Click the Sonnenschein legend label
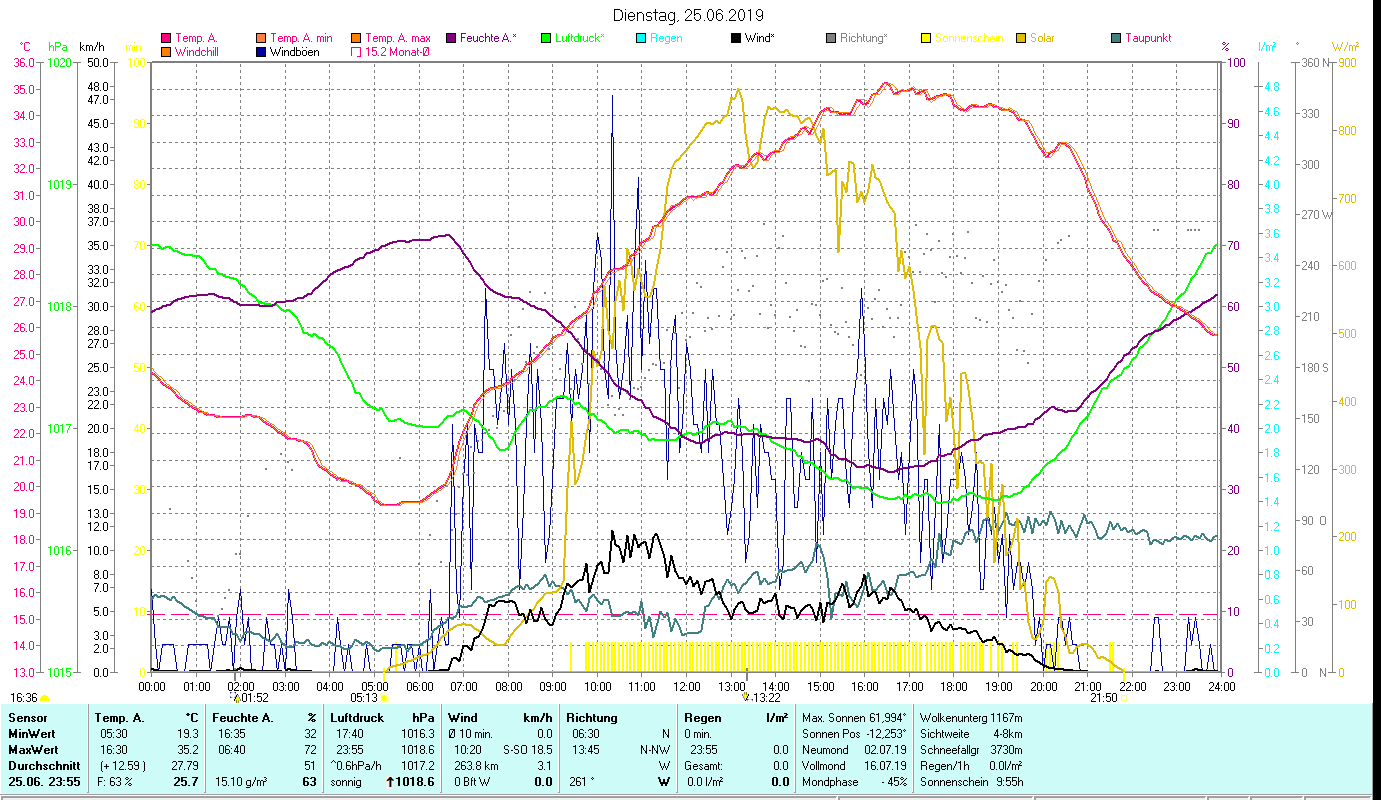 pyautogui.click(x=968, y=39)
